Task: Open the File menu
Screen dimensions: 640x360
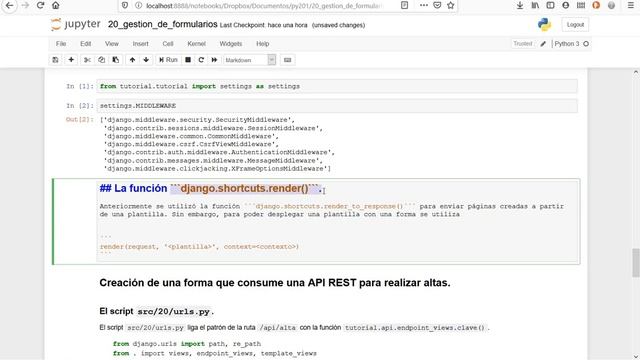Action: pos(61,44)
